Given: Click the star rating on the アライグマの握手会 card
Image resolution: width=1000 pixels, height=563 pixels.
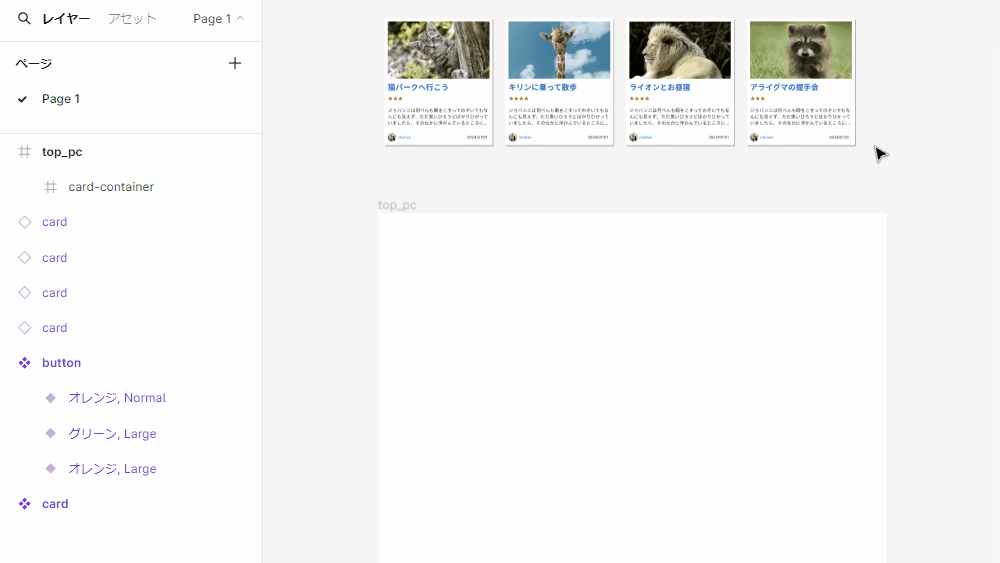Looking at the screenshot, I should pyautogui.click(x=758, y=99).
